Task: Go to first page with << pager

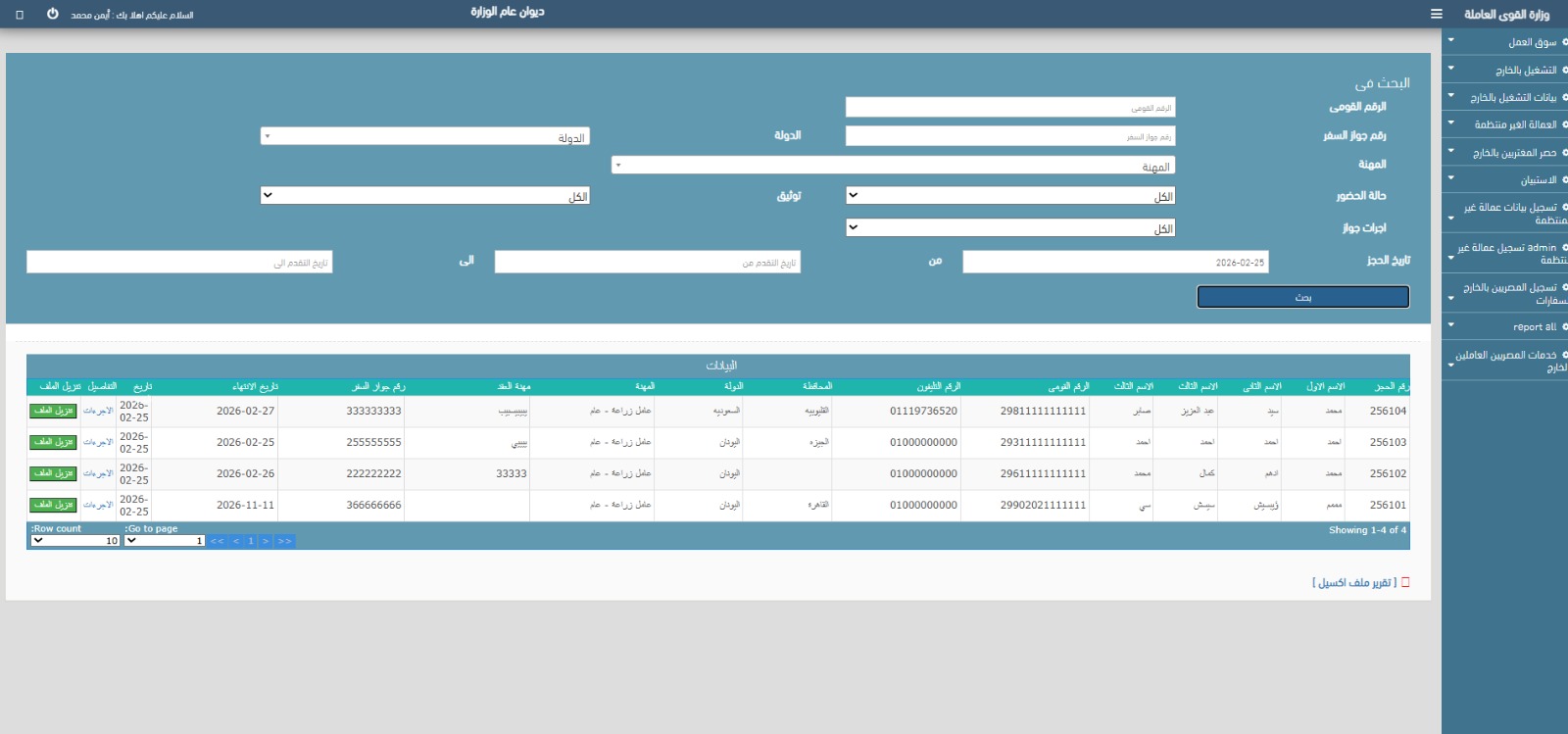Action: click(x=217, y=541)
